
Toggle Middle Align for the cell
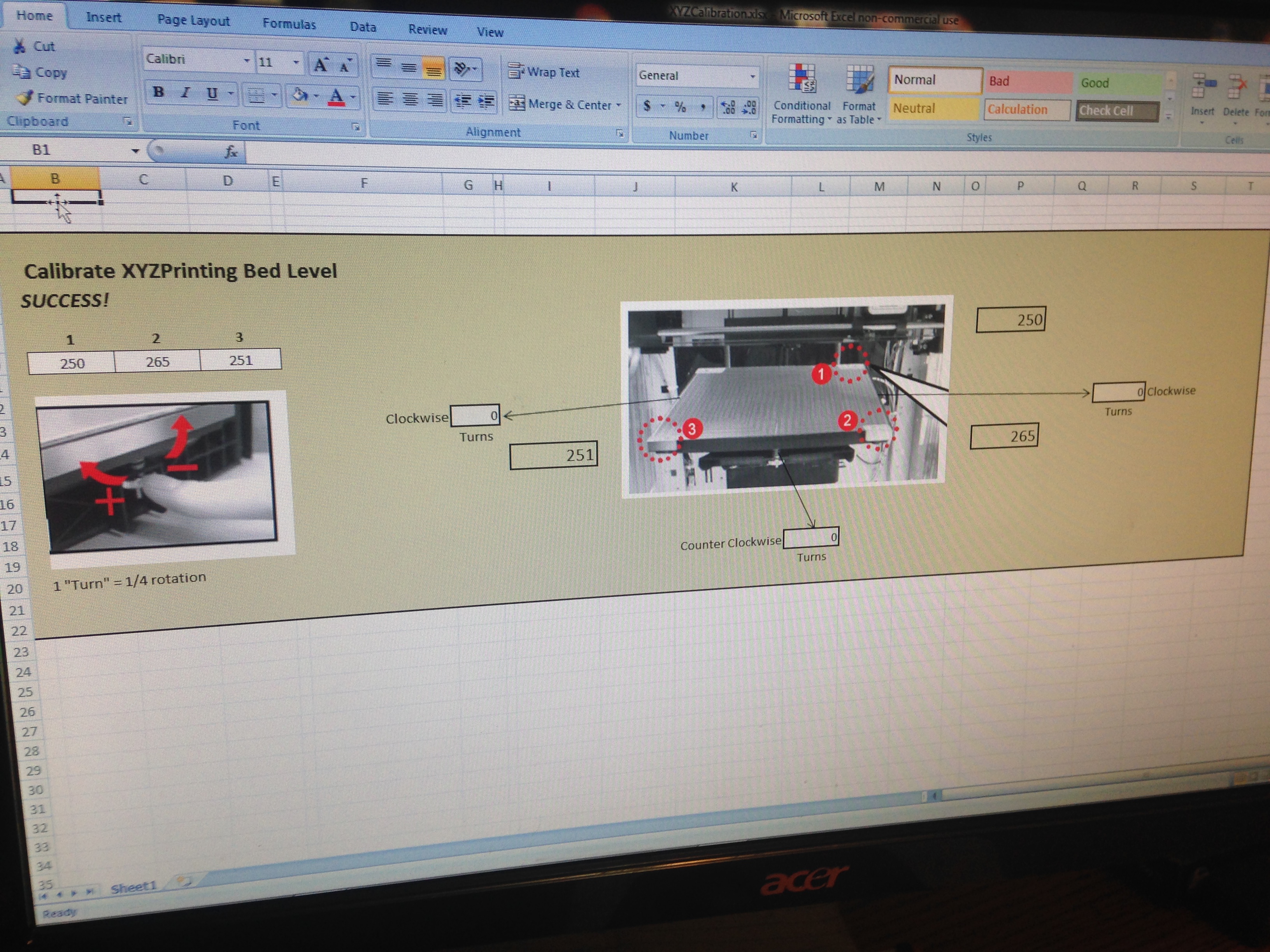tap(409, 66)
